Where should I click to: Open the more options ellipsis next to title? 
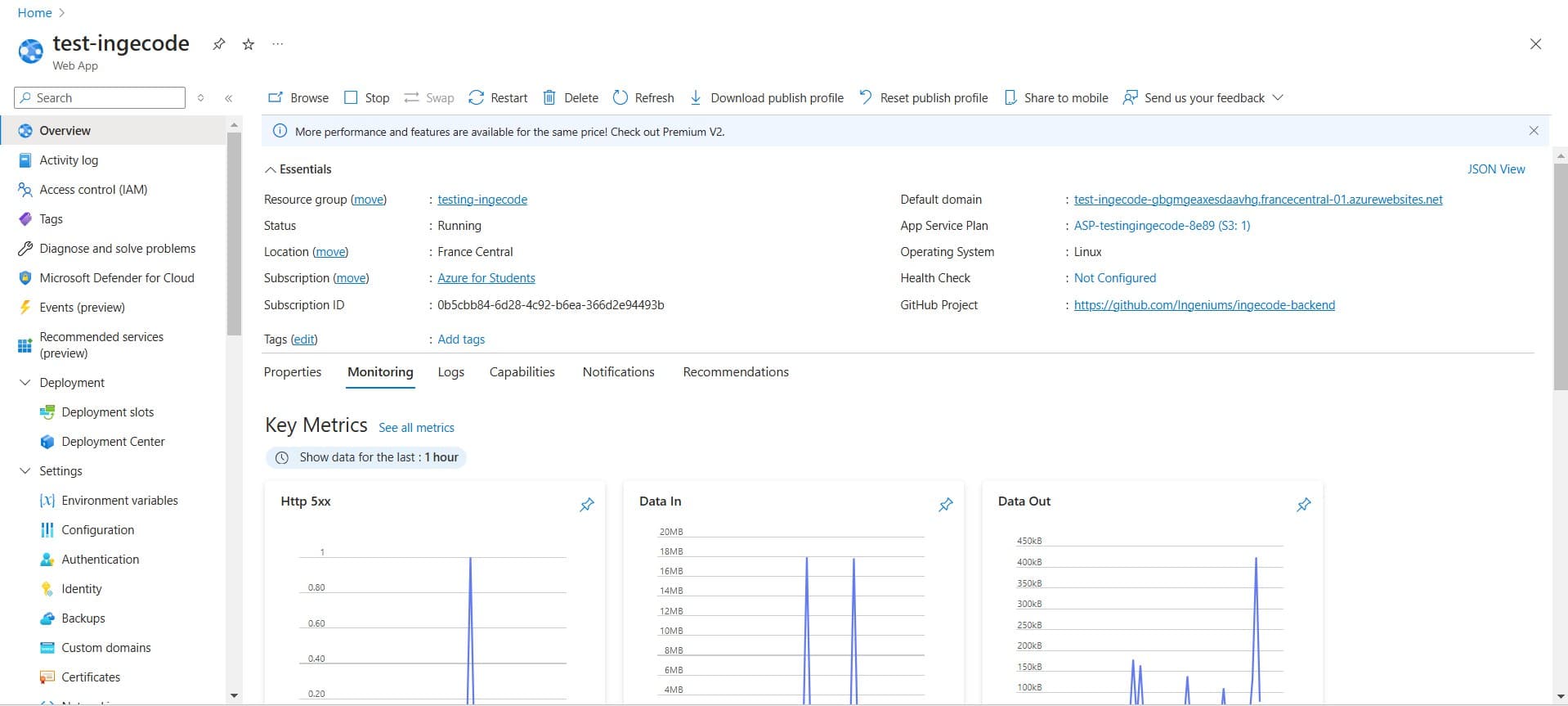[x=278, y=44]
